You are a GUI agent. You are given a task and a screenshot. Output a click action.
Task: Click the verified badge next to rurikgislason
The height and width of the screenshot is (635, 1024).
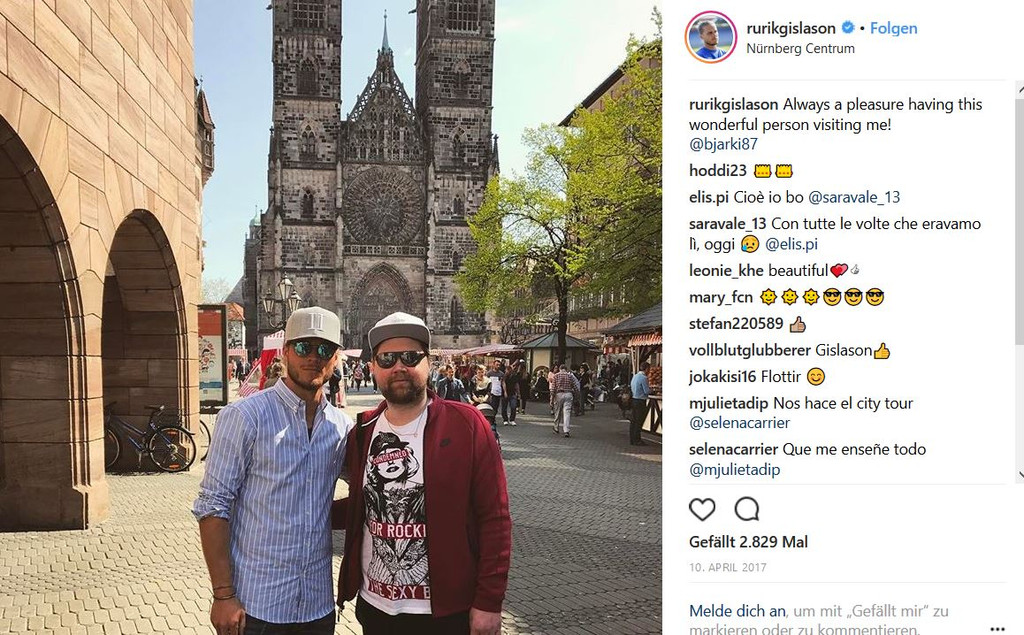pos(848,27)
